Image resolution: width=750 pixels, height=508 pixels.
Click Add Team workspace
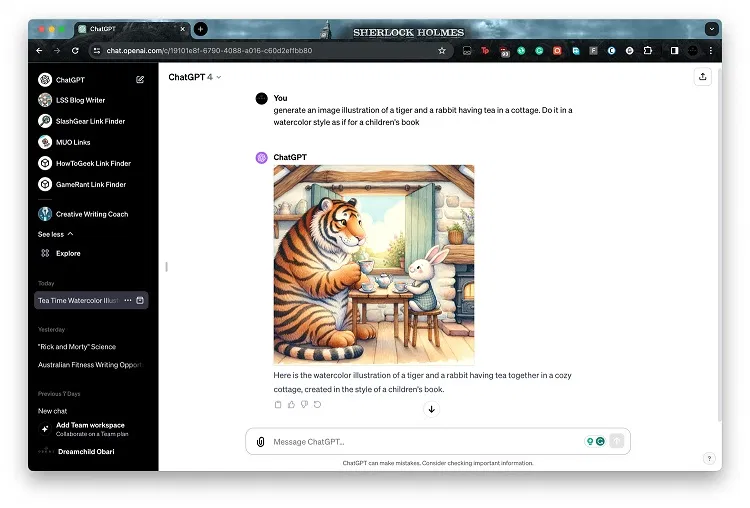pos(90,425)
